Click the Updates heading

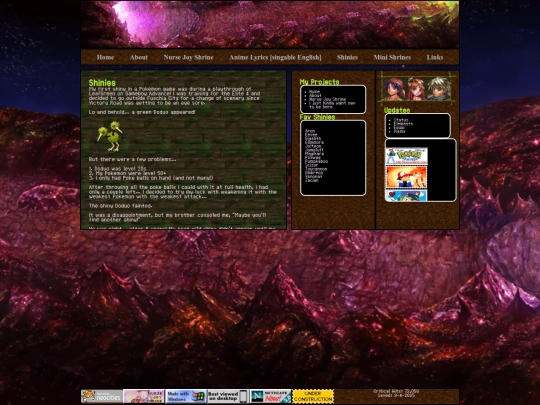[x=397, y=110]
